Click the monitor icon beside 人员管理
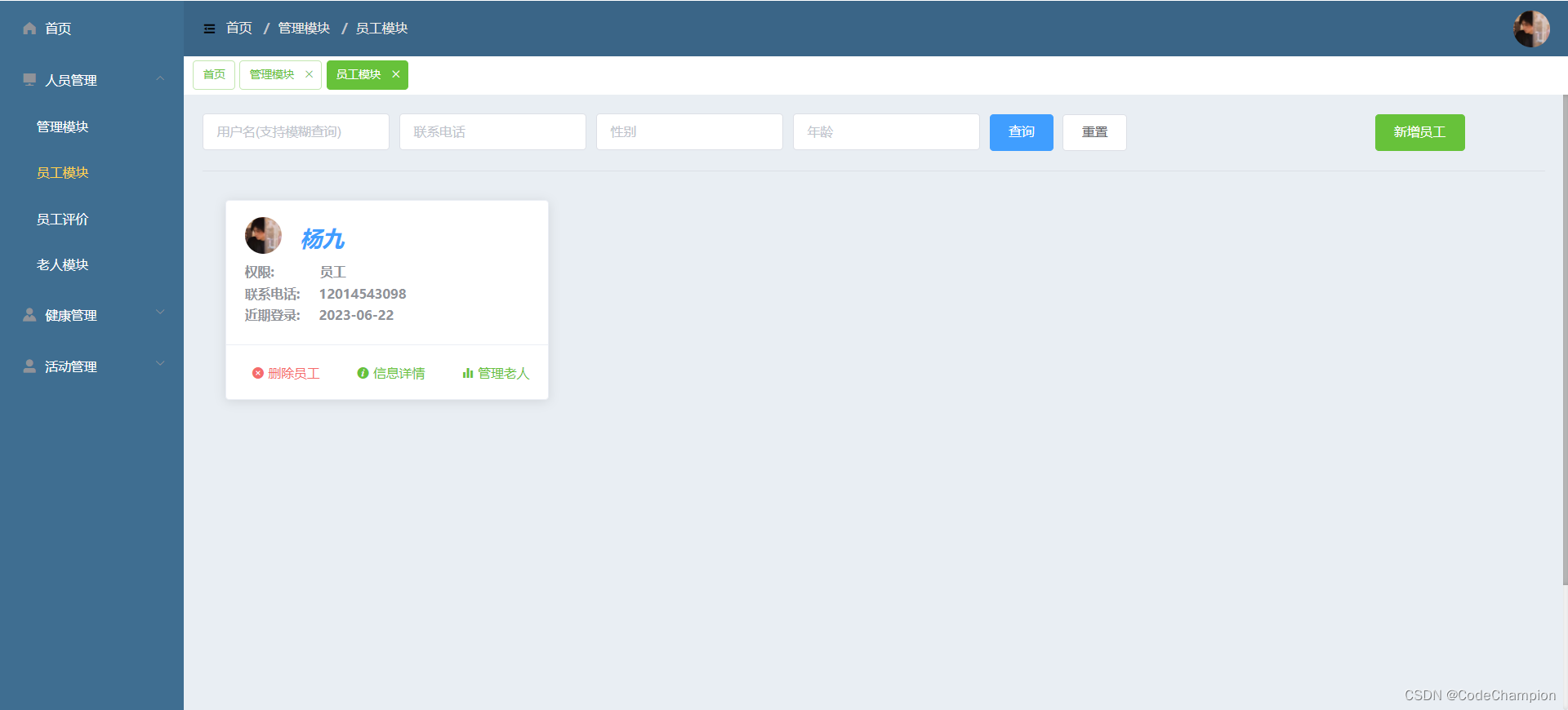The height and width of the screenshot is (710, 1568). click(x=29, y=80)
